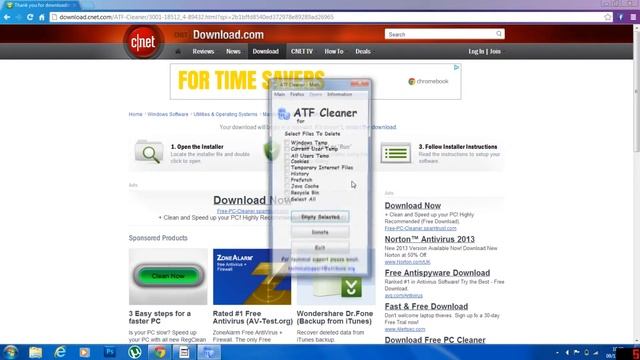Screen dimensions: 640x360
Task: Launch Internet Explorer from the taskbar
Action: 60,352
